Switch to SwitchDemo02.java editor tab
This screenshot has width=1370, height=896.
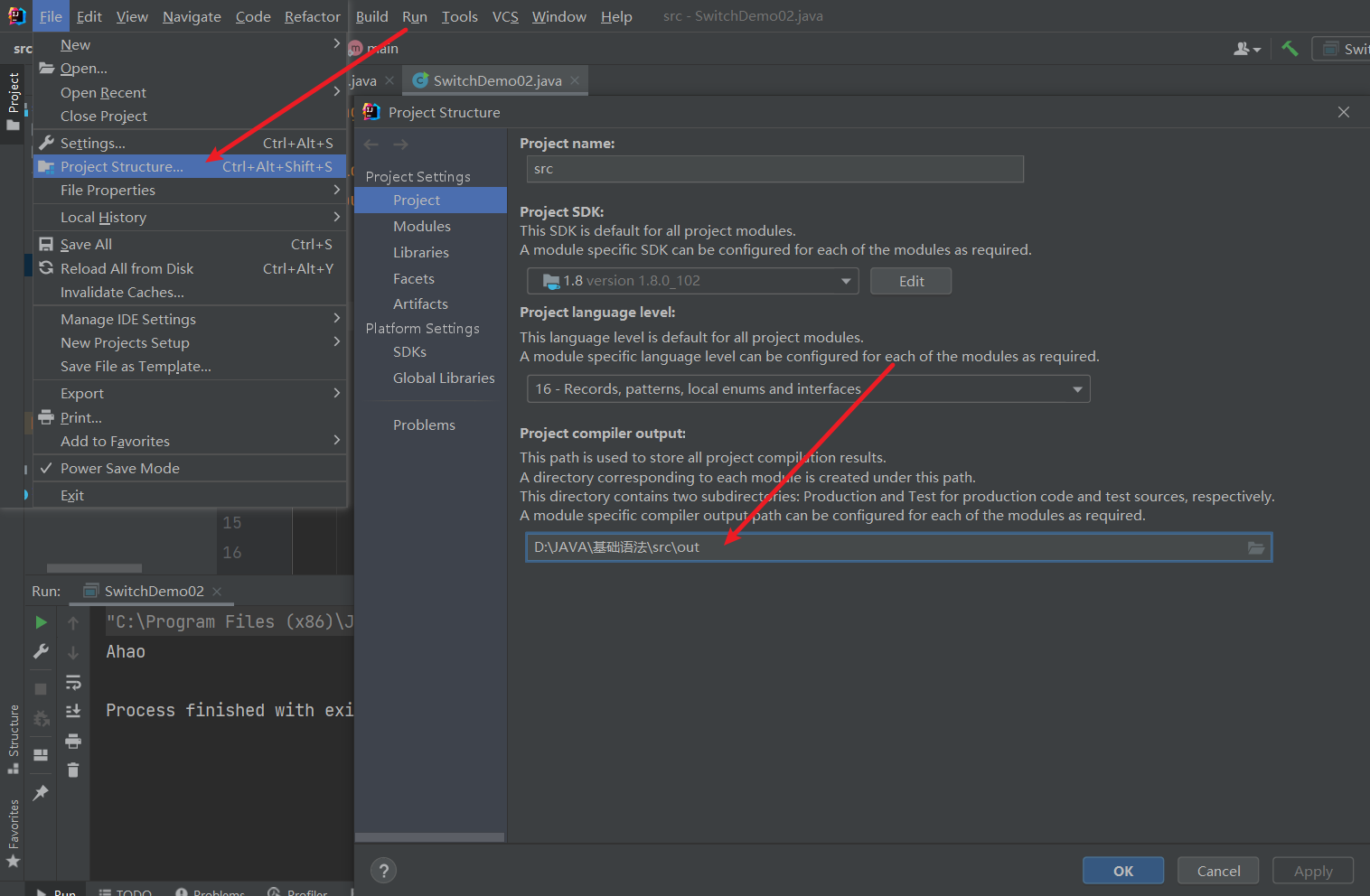pos(495,80)
